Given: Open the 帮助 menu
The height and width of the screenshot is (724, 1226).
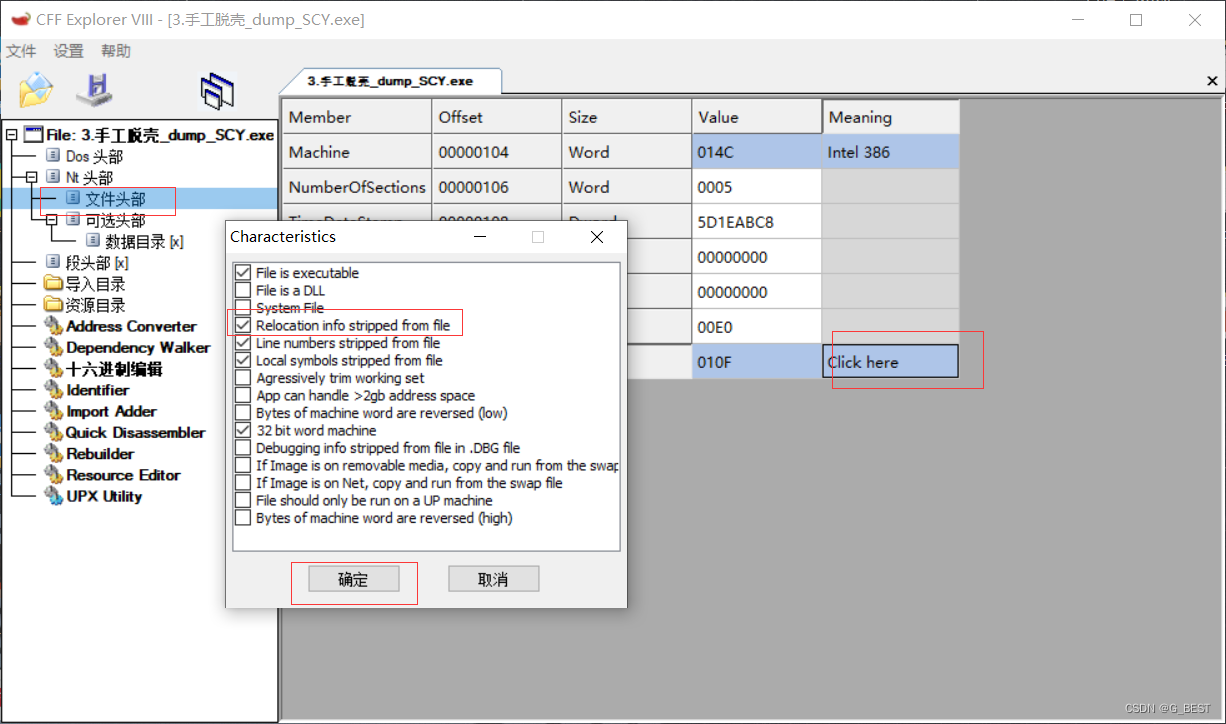Looking at the screenshot, I should pos(116,51).
